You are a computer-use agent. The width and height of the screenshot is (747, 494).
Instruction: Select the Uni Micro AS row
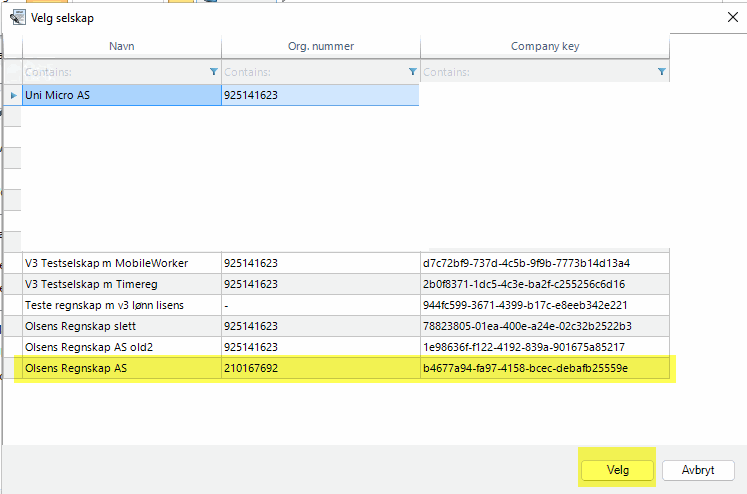point(120,95)
